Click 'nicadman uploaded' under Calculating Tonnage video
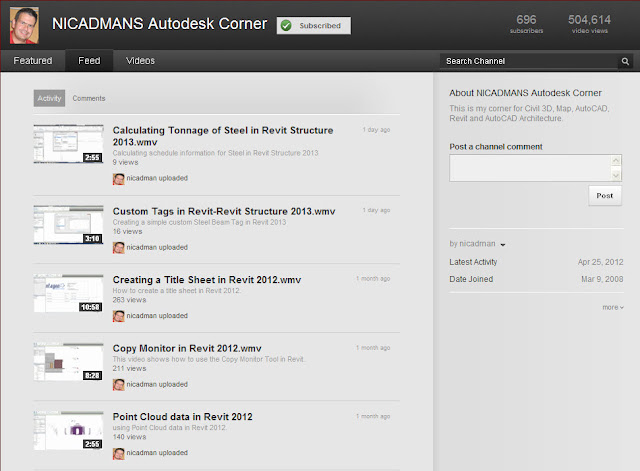 point(157,178)
